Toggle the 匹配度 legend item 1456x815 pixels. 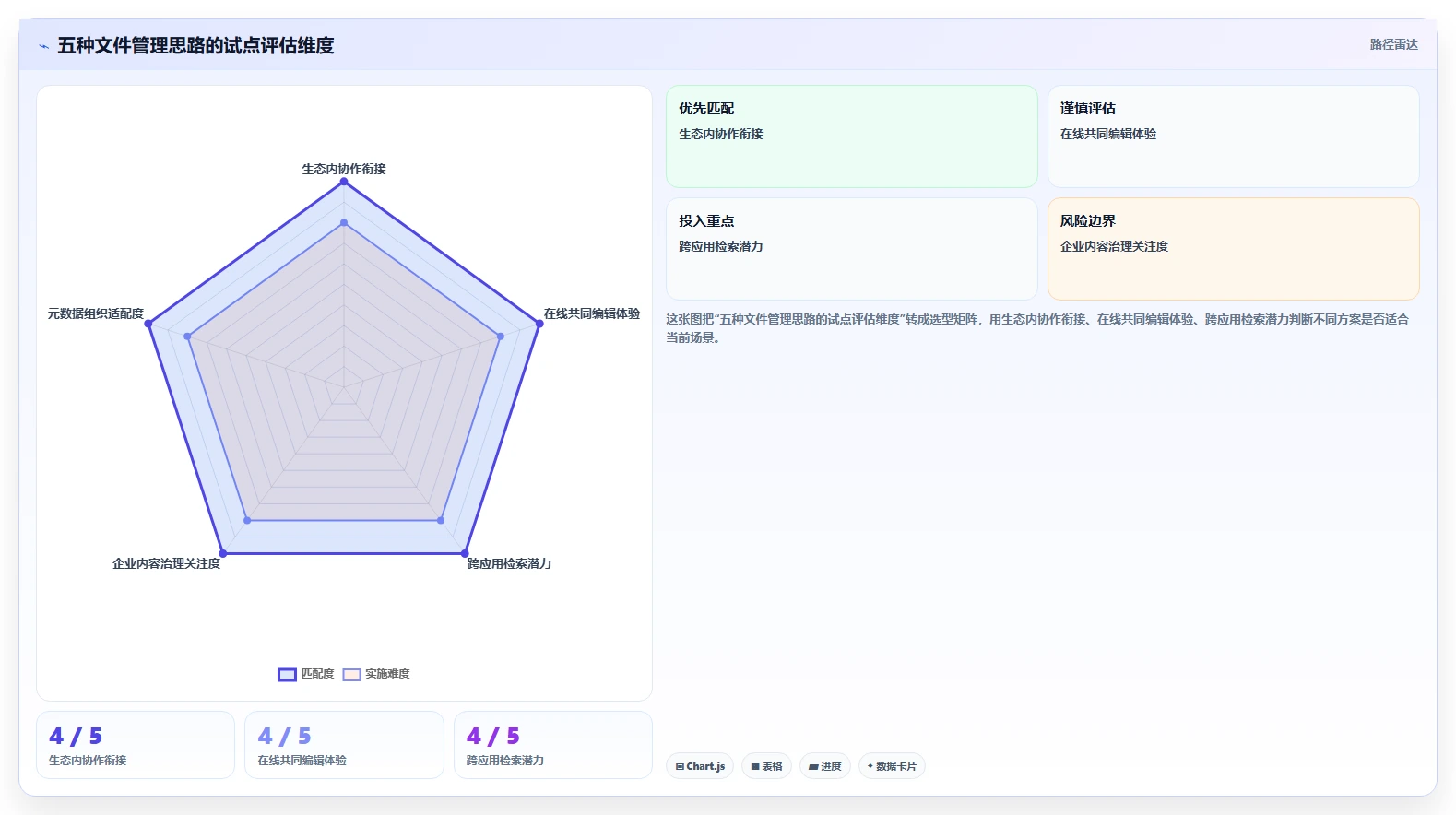(x=306, y=674)
